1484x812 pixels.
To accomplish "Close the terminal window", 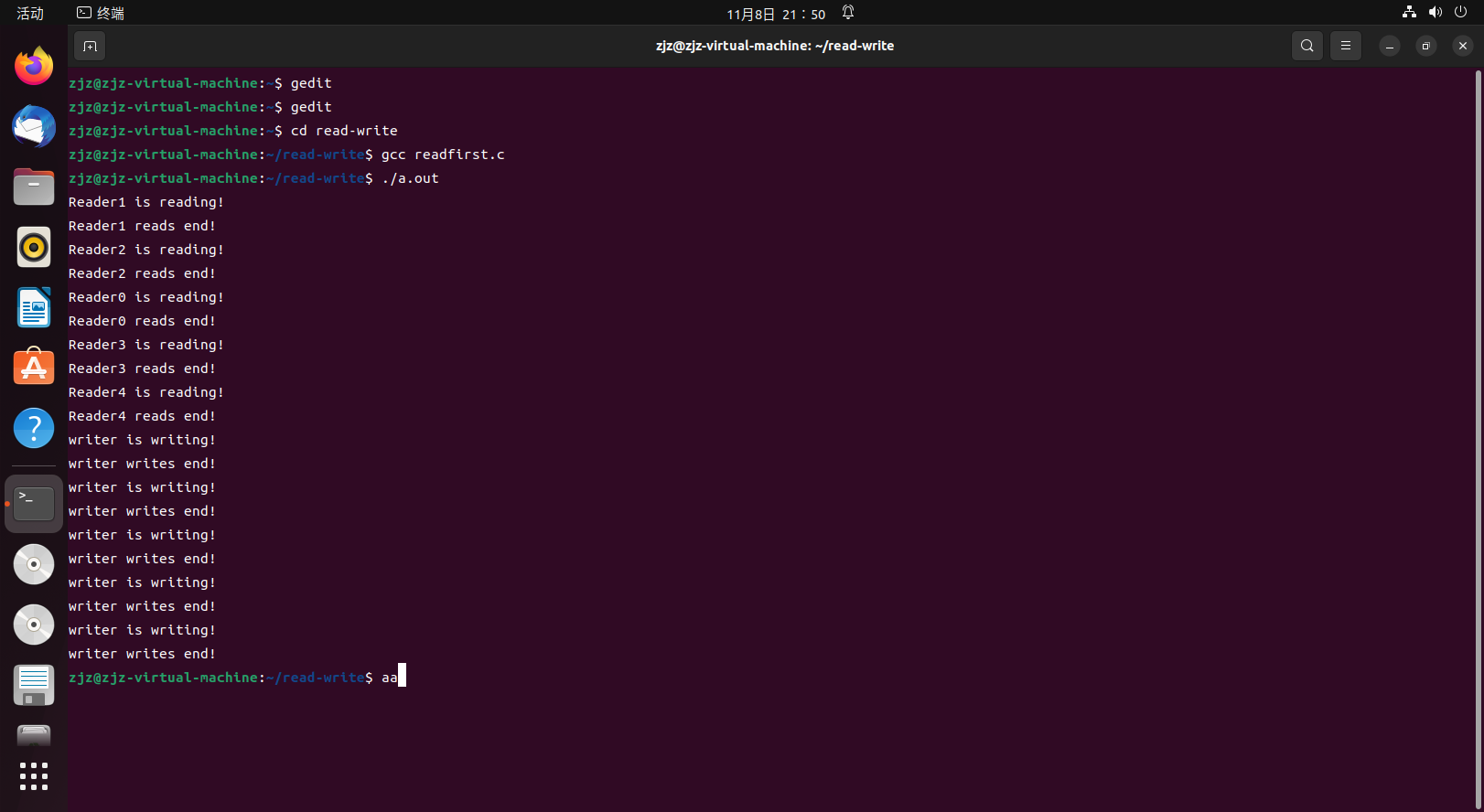I will (1463, 46).
